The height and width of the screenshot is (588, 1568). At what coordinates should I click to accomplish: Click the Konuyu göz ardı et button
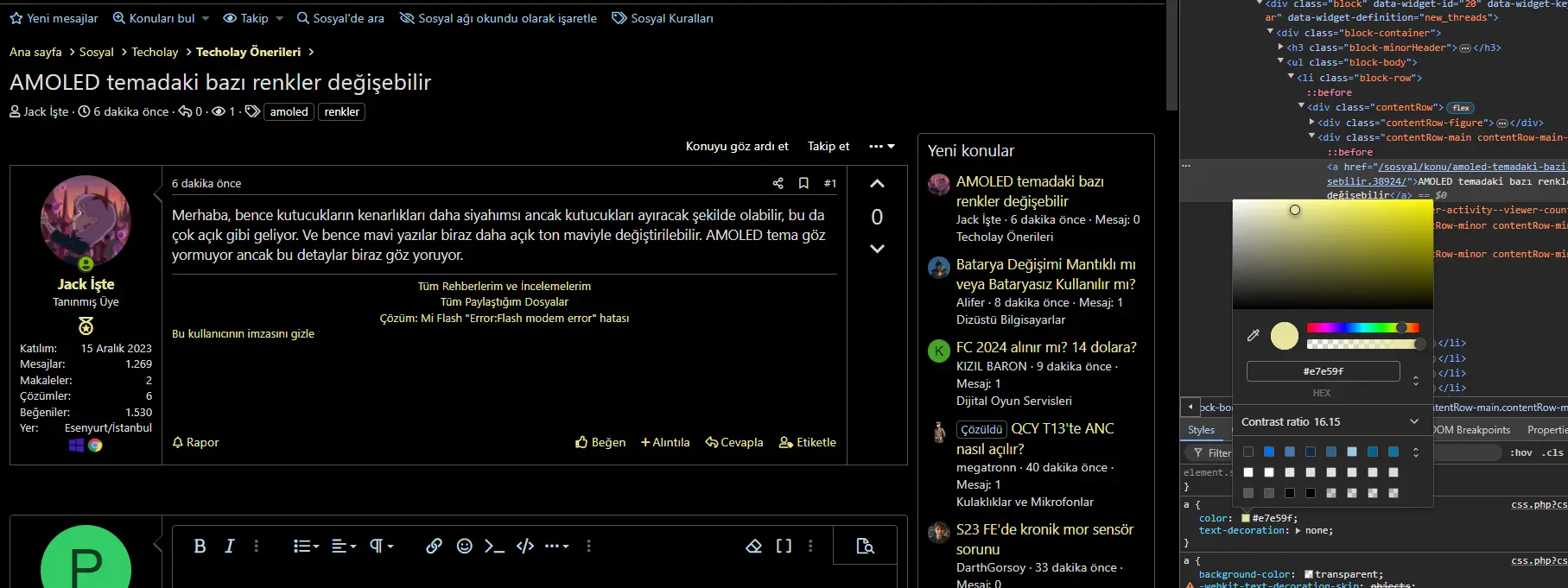[737, 146]
